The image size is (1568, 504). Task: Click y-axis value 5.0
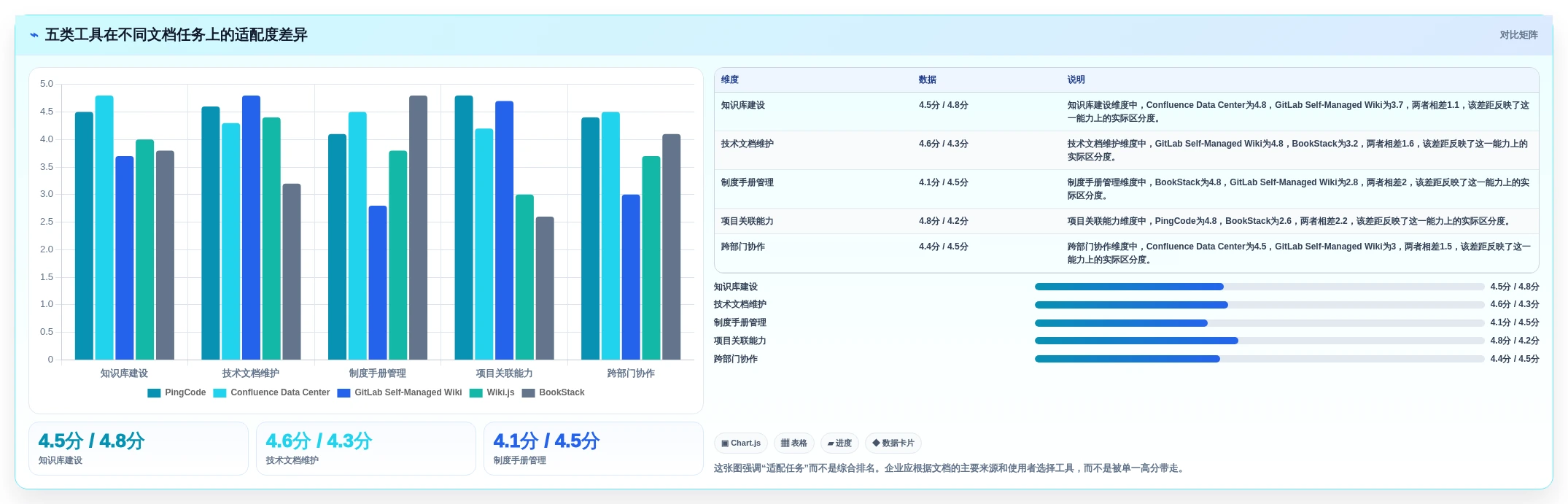pos(47,84)
